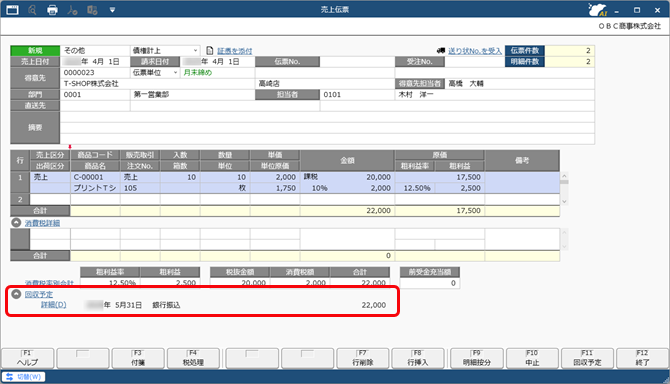Select product code cell C-00001

click(95, 177)
